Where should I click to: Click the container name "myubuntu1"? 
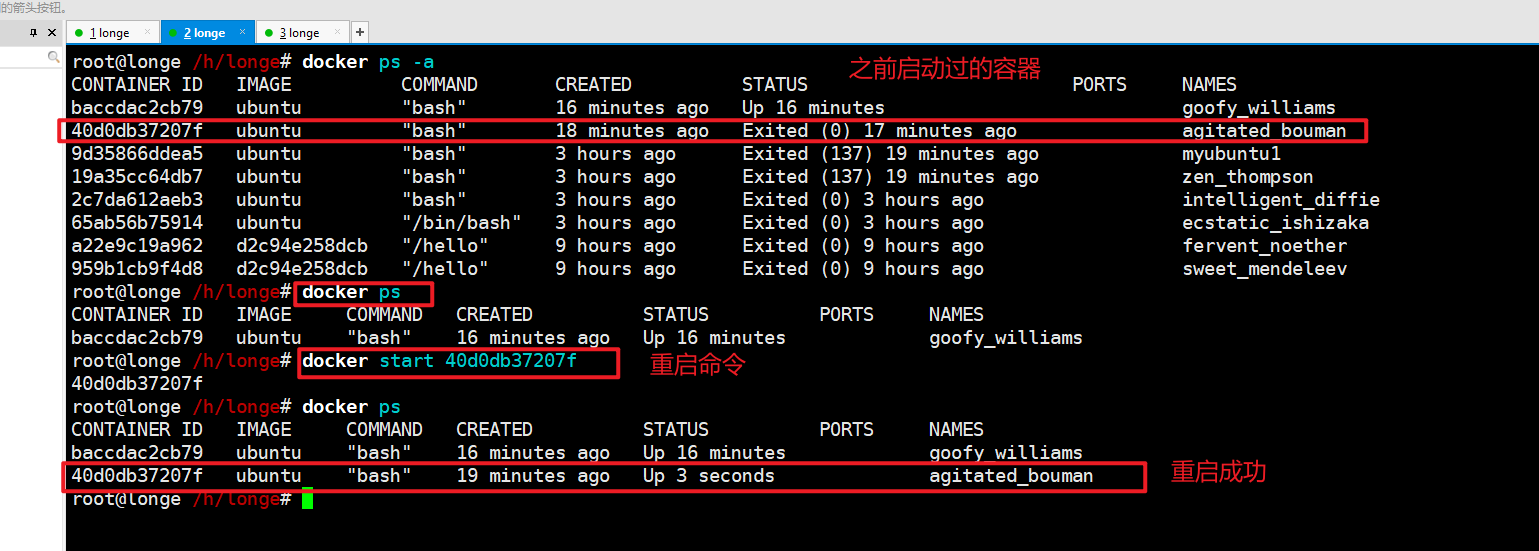tap(1231, 154)
